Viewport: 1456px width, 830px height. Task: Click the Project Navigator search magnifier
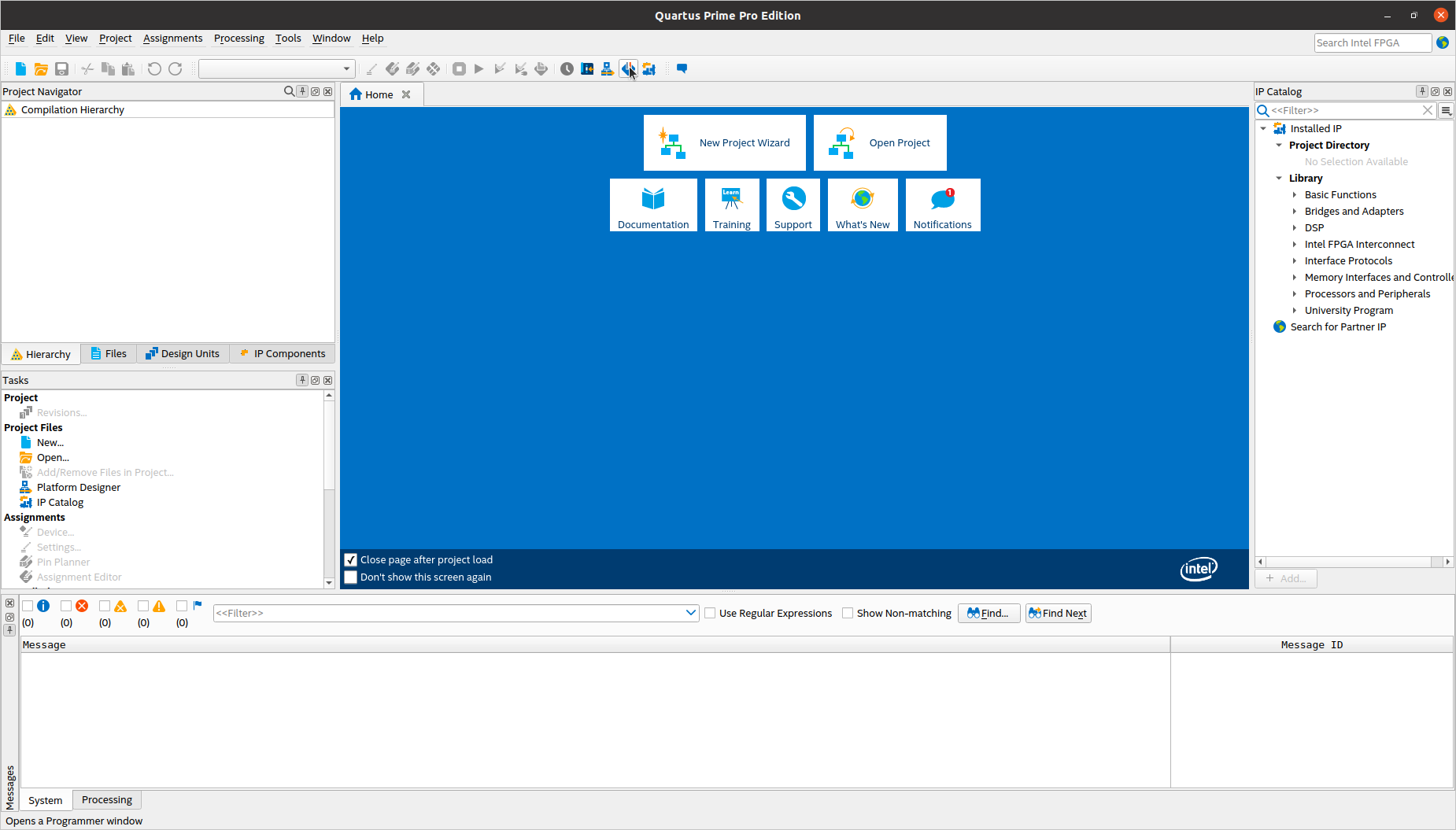289,91
